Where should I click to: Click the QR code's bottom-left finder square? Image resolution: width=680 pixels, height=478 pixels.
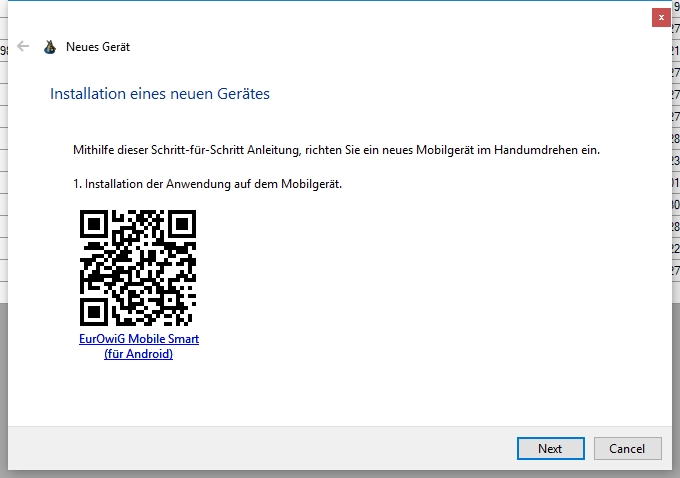pos(94,312)
